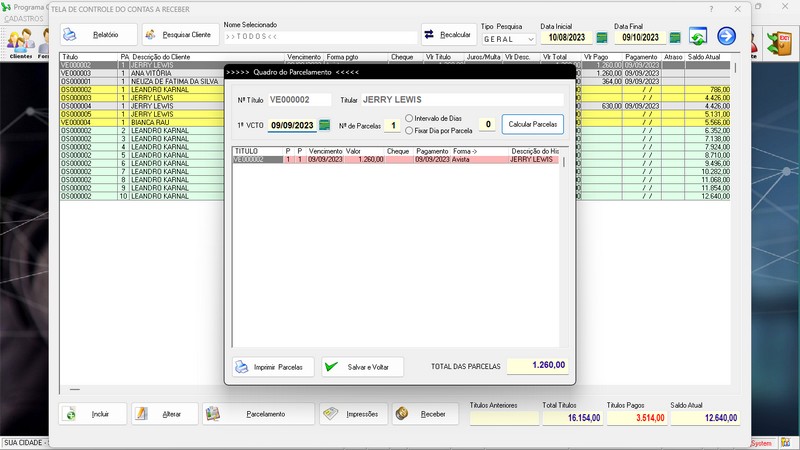The image size is (800, 450).
Task: Open the CADASTROS menu
Action: click(23, 18)
